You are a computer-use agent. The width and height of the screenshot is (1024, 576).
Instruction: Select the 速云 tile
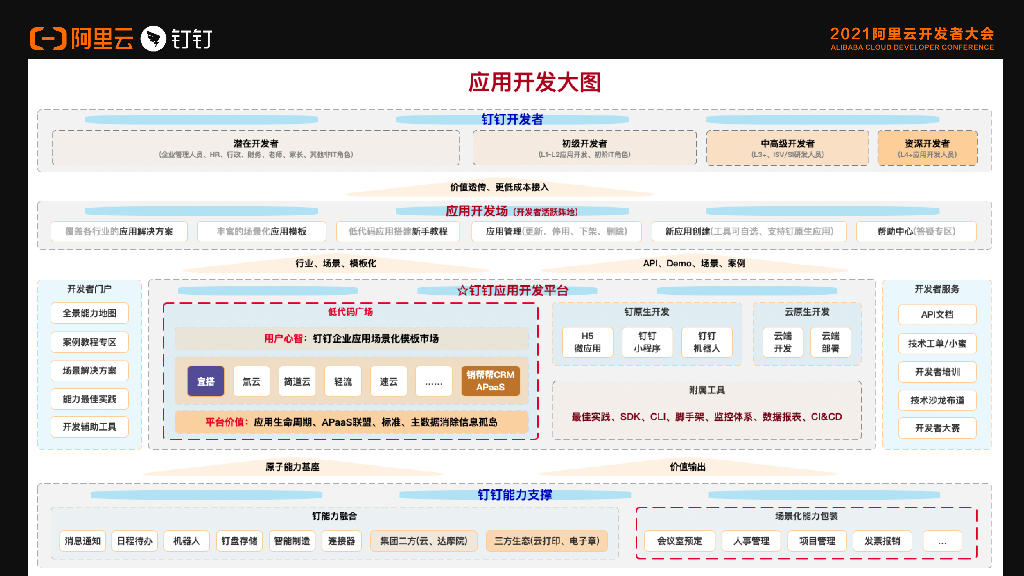point(389,381)
